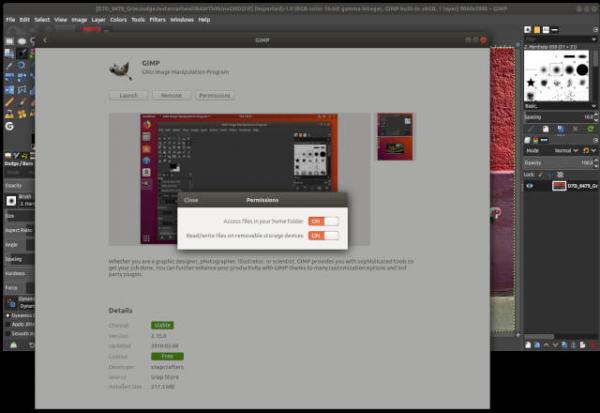Select the Pencil tool icon
Screen dimensions: 600x413
tap(9, 102)
